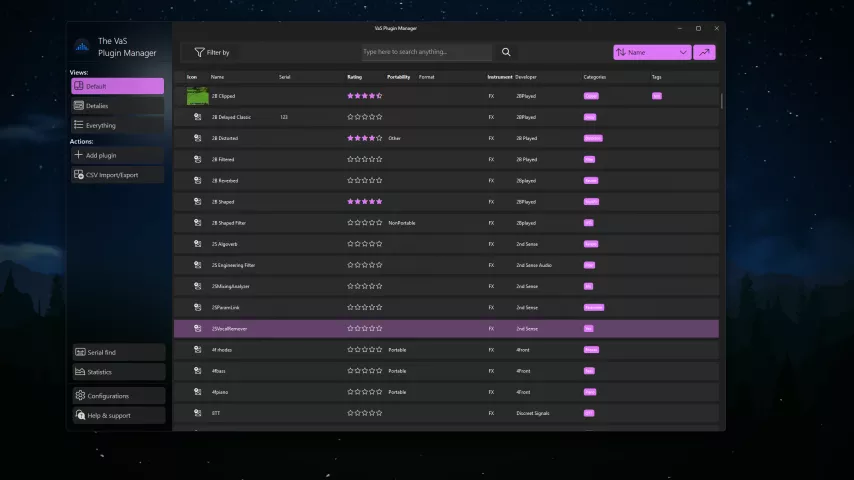Click the plugin icon of 4f rhodes
The image size is (854, 480).
click(198, 350)
